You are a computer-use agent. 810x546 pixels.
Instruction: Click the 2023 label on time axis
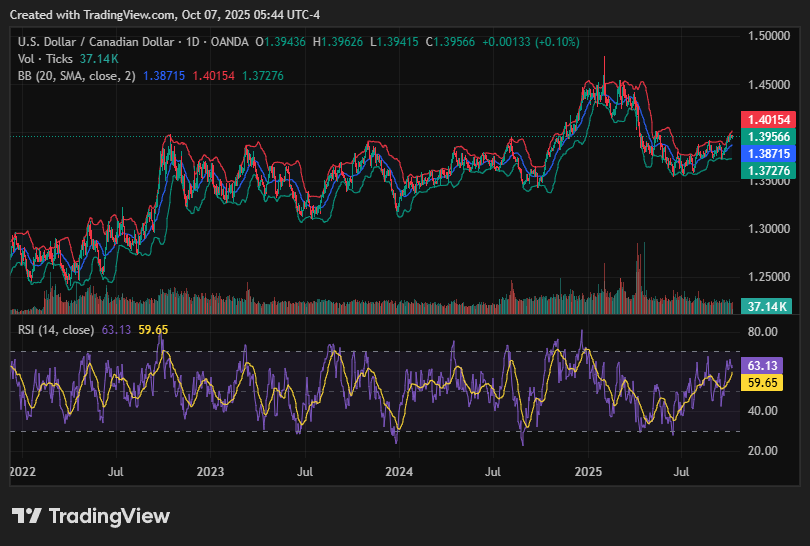(x=210, y=469)
